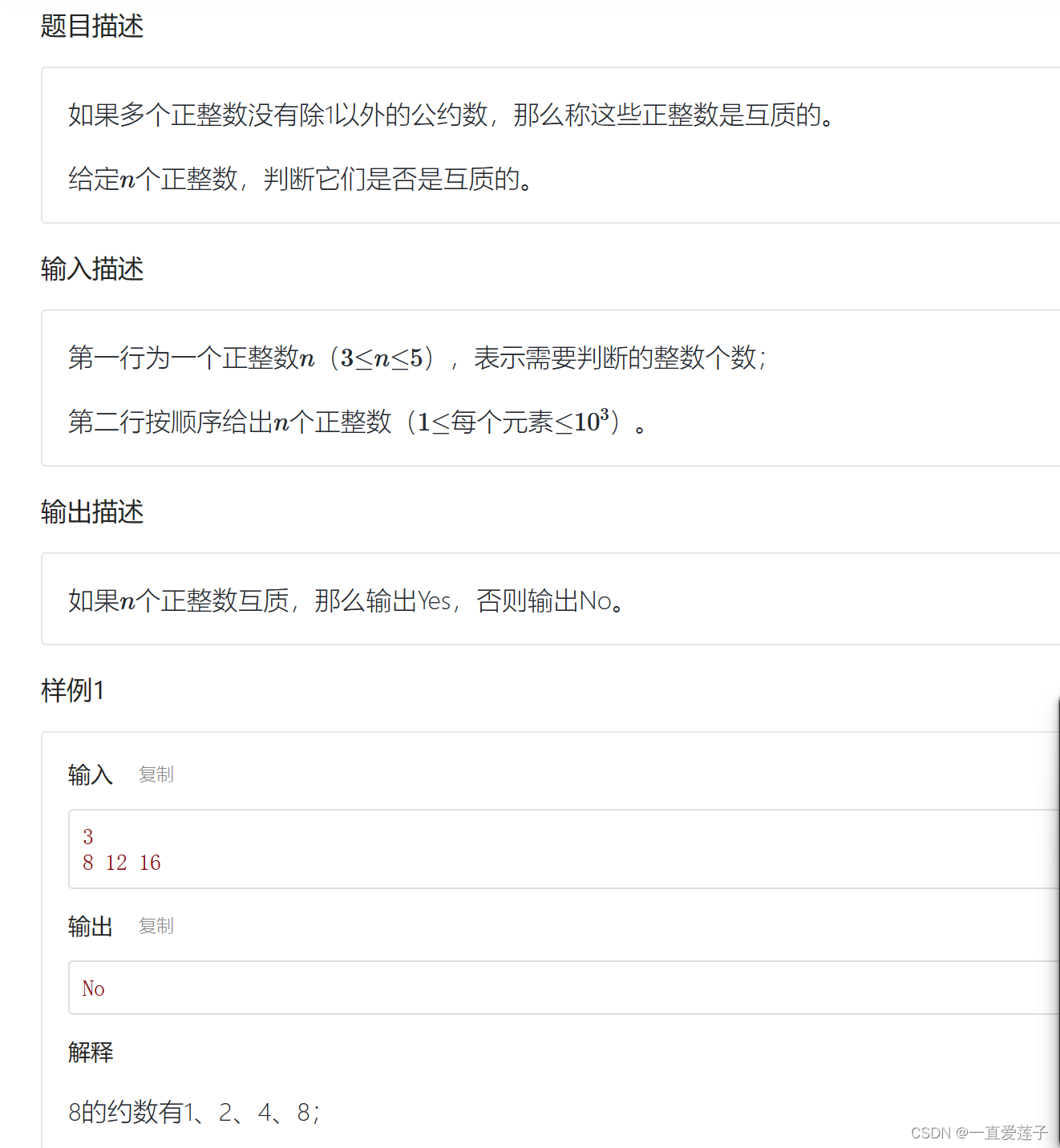Click the sample output box showing No
1060x1148 pixels.
point(564,988)
